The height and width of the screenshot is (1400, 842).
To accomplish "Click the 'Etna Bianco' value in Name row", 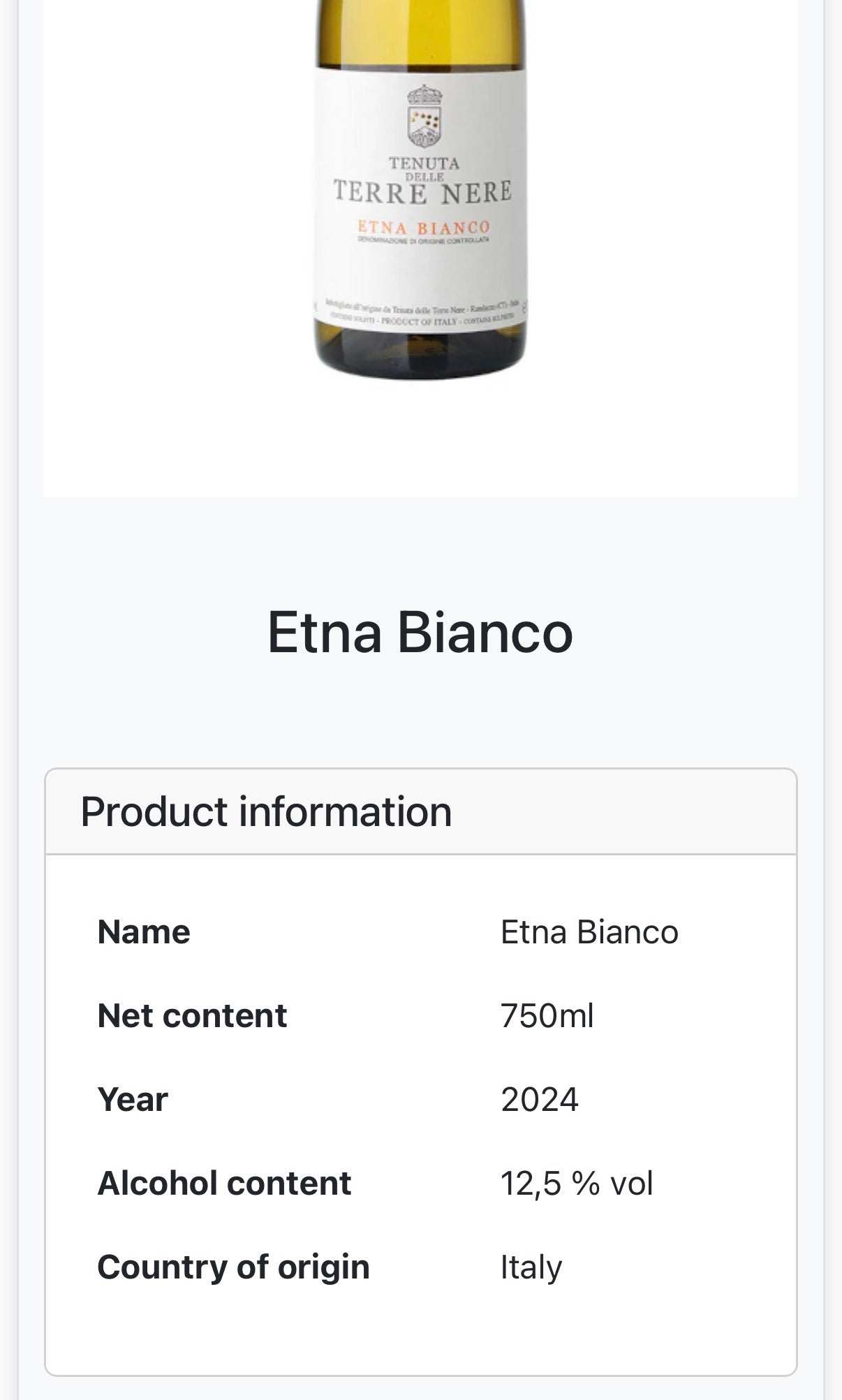I will tap(589, 932).
